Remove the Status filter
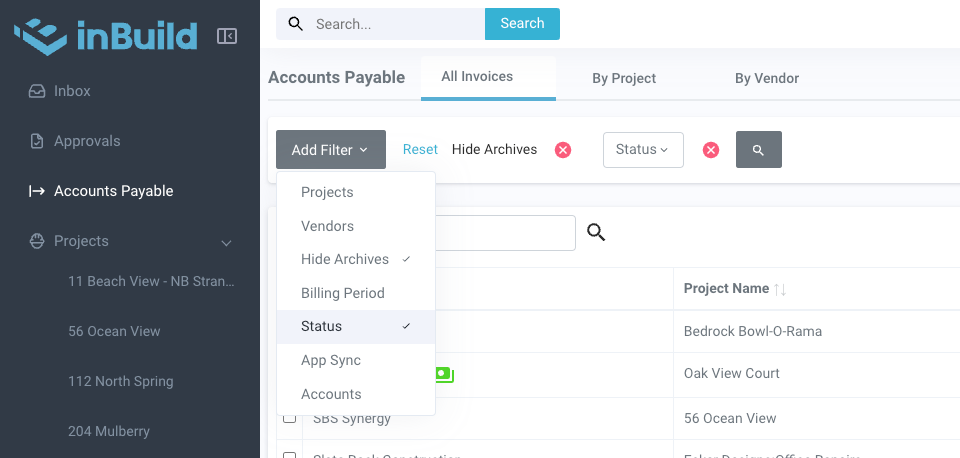 coord(711,150)
